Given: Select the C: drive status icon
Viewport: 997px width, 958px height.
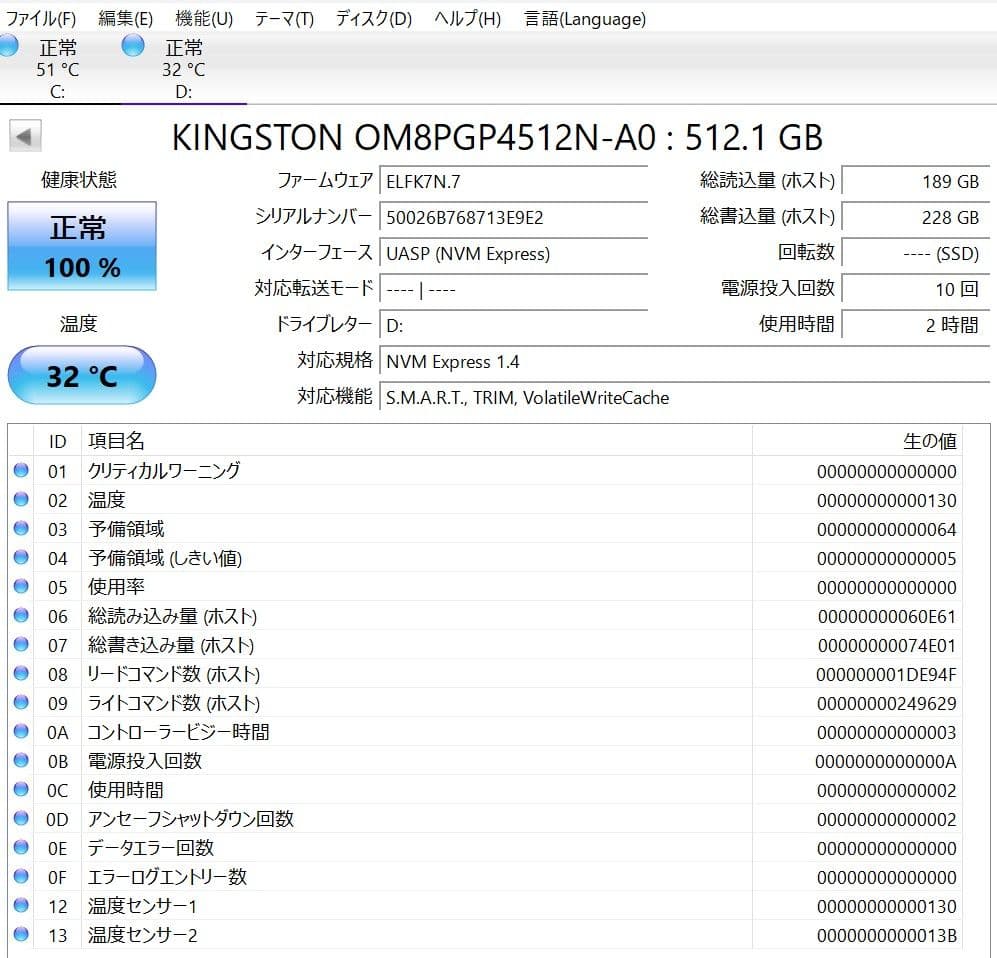Looking at the screenshot, I should (x=8, y=46).
